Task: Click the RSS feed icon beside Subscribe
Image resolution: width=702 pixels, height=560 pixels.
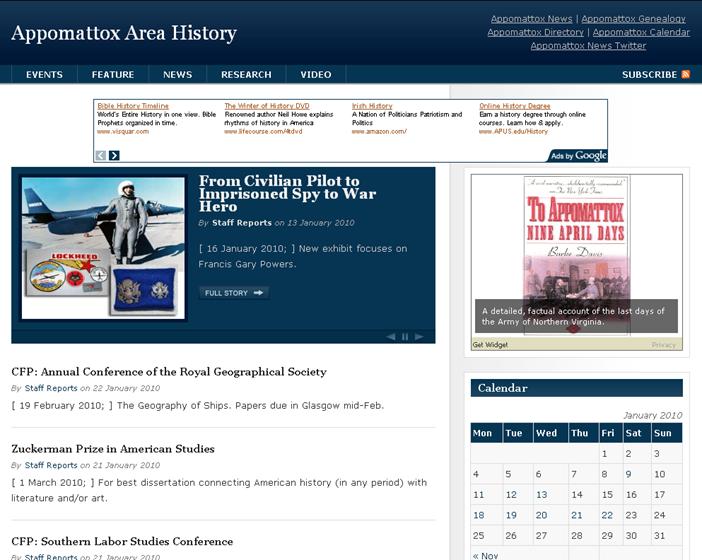Action: point(685,74)
